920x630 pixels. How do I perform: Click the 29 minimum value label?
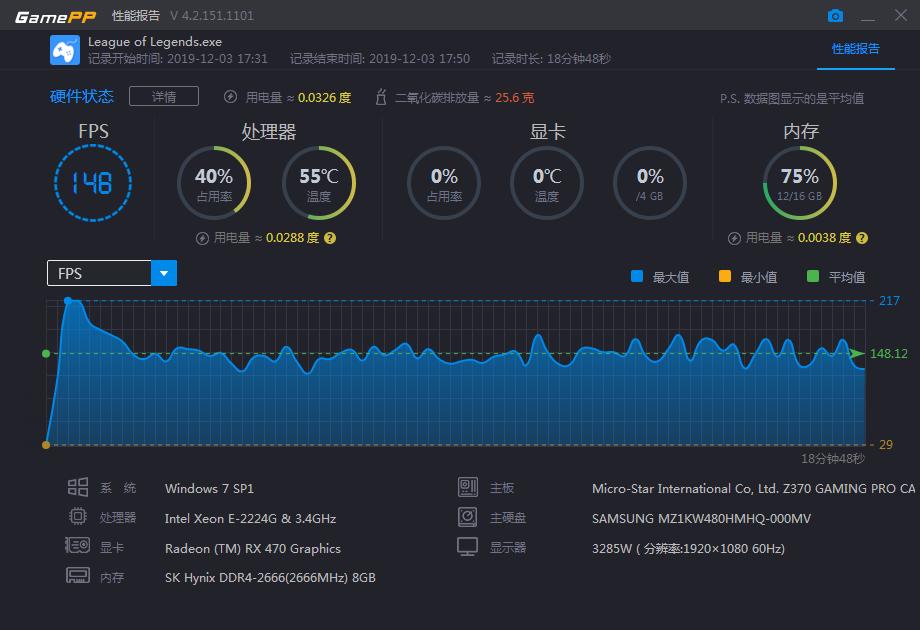pyautogui.click(x=886, y=445)
